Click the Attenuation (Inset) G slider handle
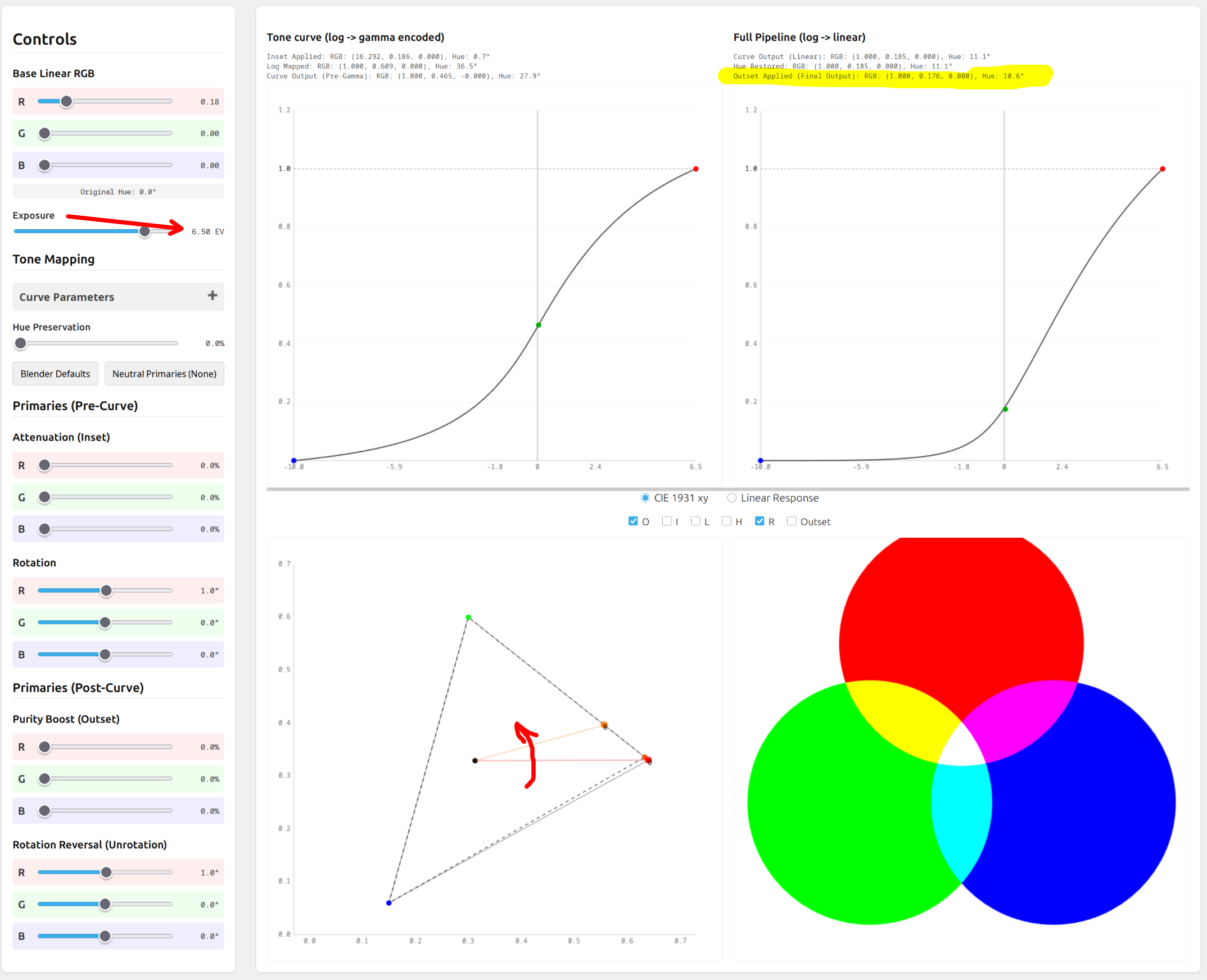The width and height of the screenshot is (1207, 980). tap(44, 497)
